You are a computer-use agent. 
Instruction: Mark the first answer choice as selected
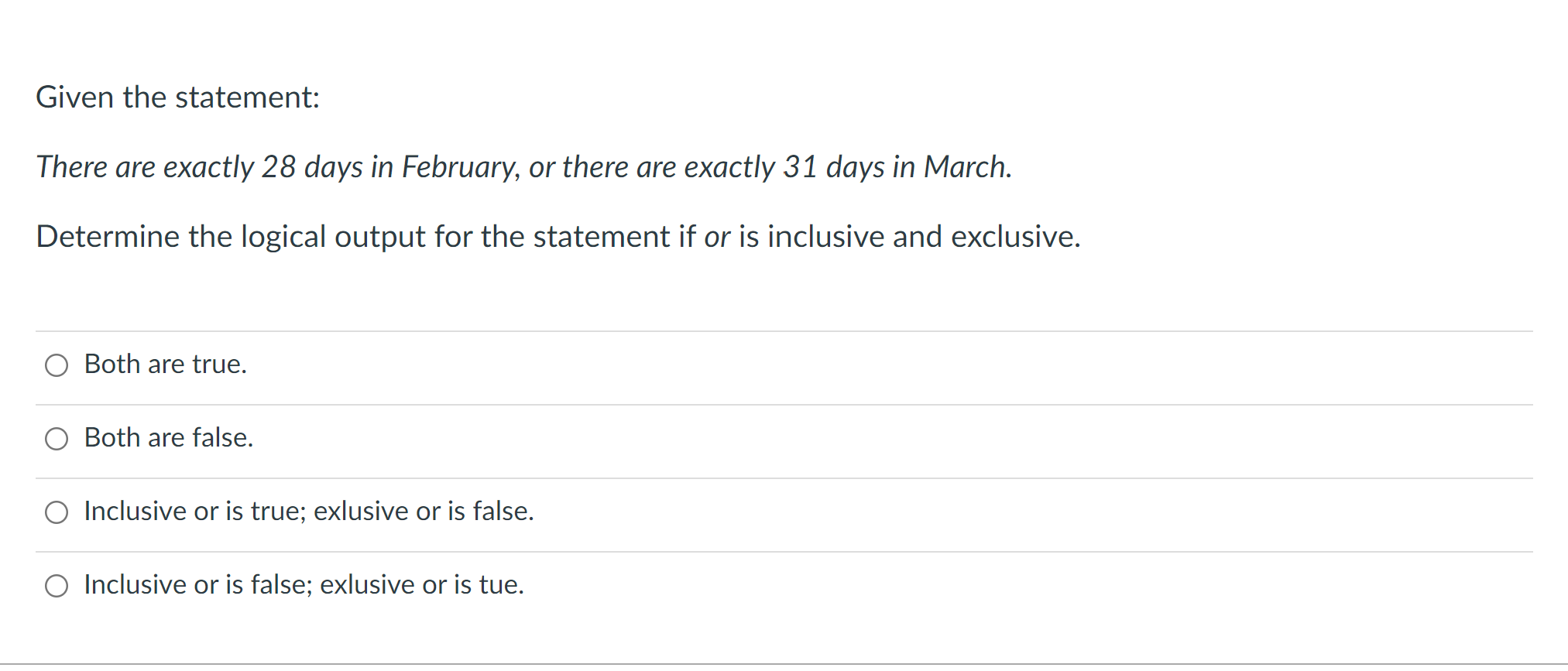pyautogui.click(x=56, y=365)
